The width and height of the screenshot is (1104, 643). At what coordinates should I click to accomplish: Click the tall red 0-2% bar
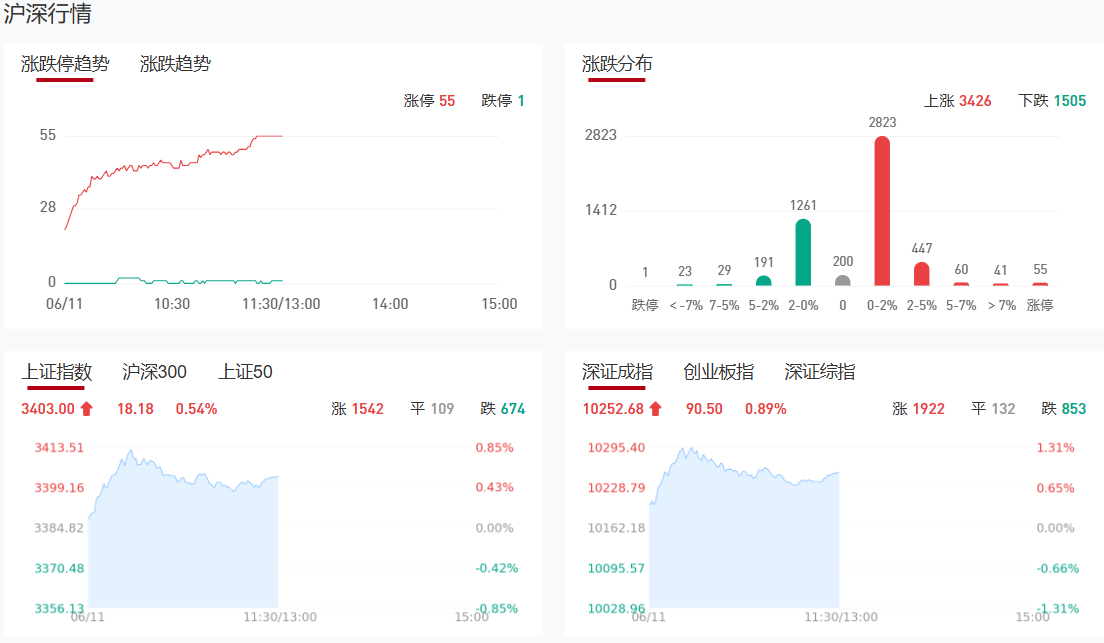point(882,211)
